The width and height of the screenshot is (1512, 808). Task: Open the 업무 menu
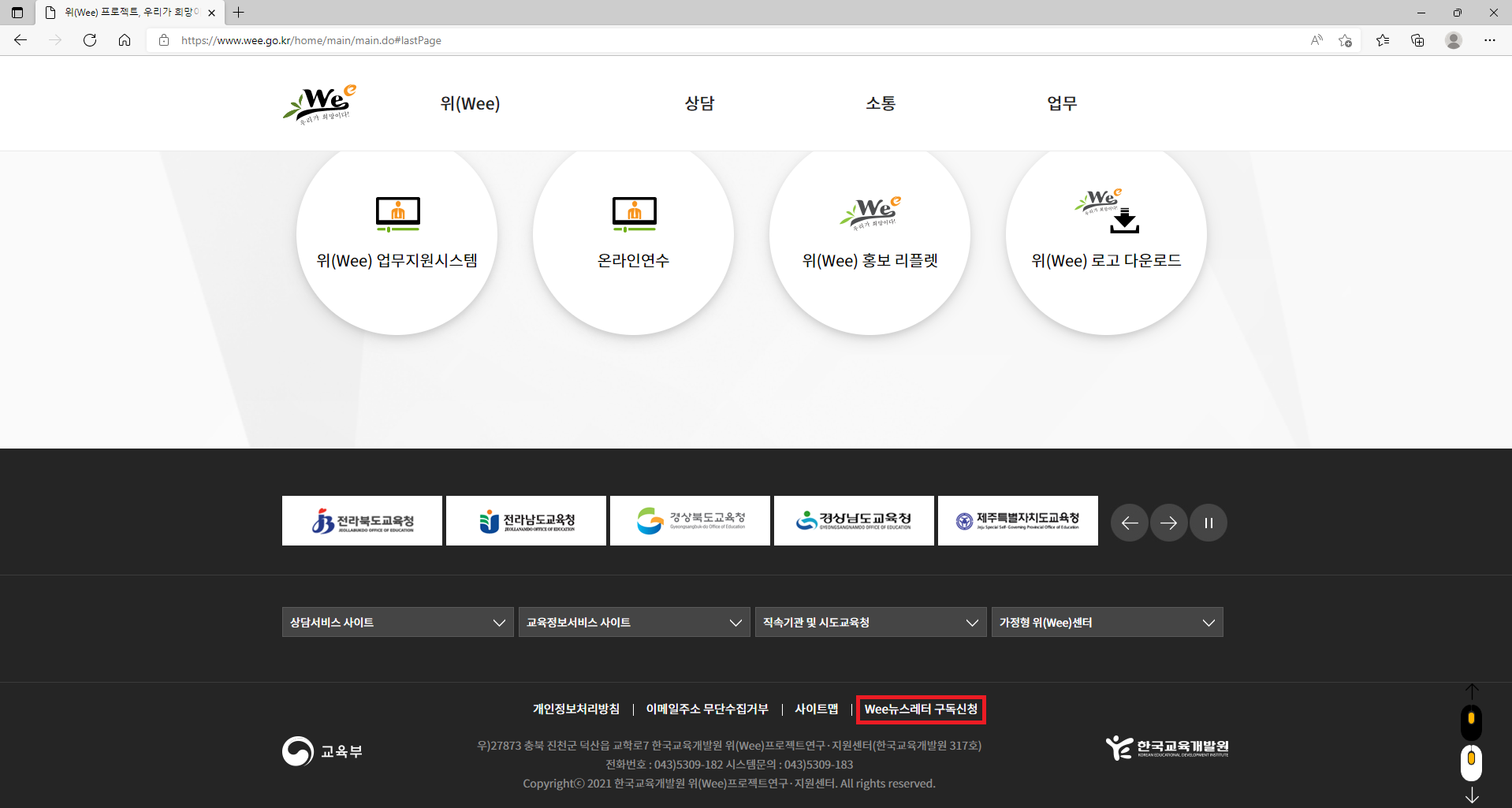pyautogui.click(x=1062, y=103)
